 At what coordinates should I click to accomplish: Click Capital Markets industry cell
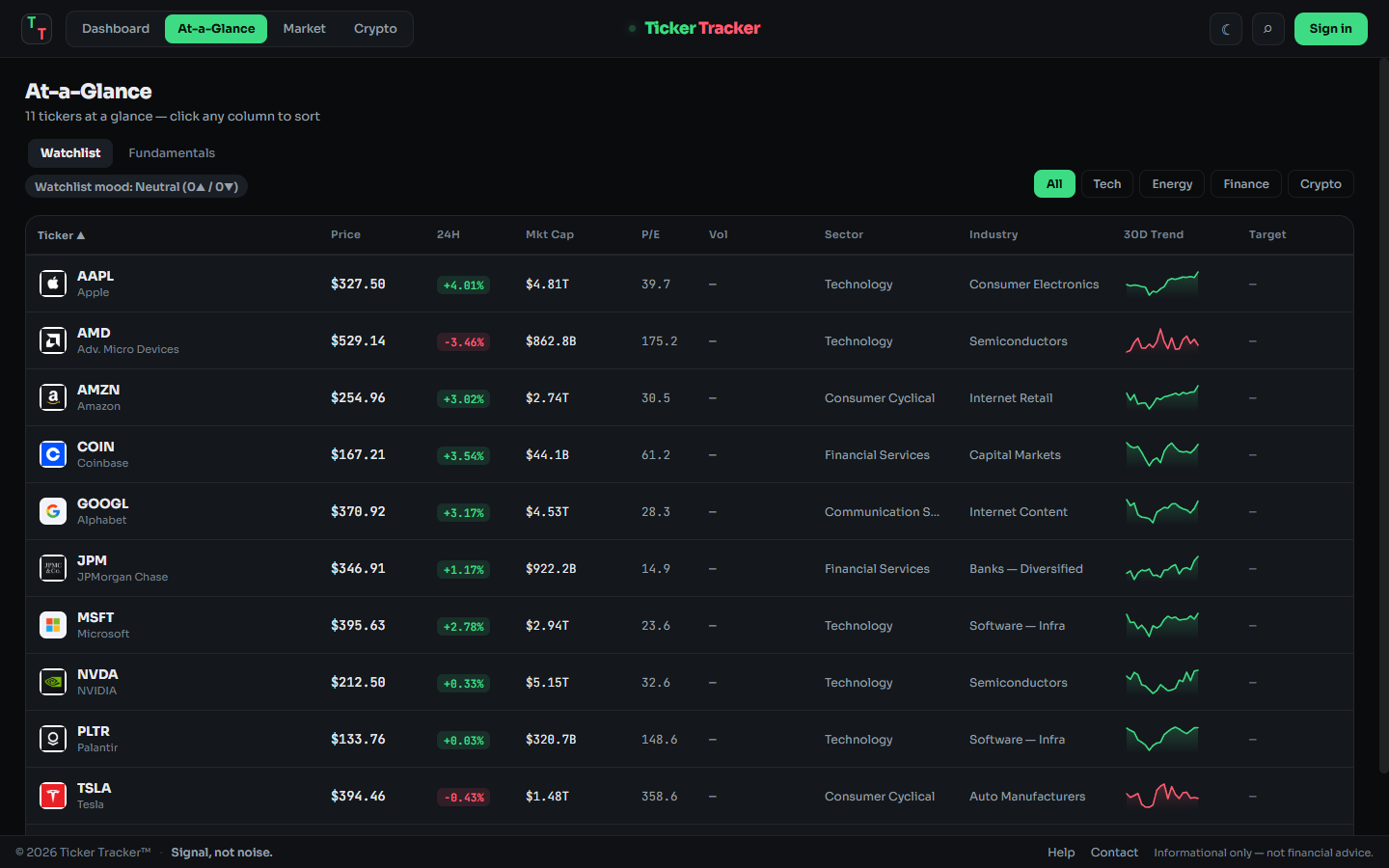coord(1015,455)
